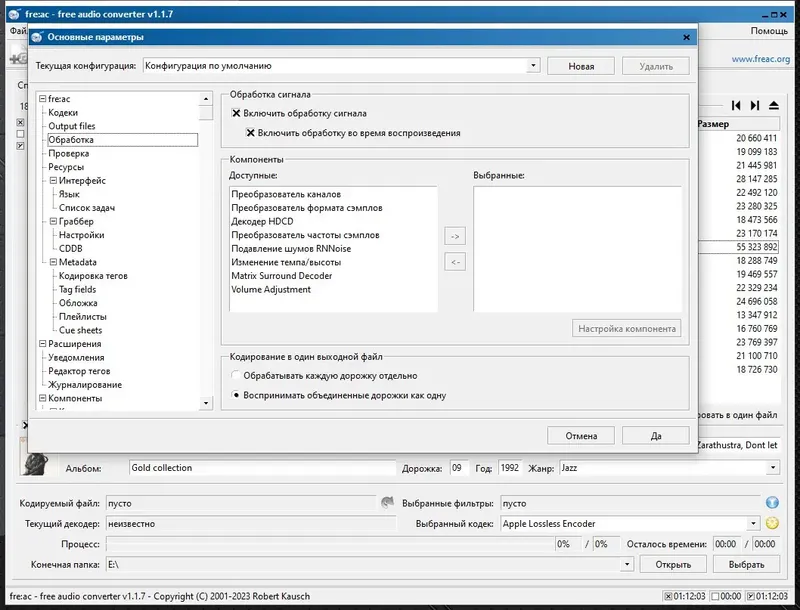
Task: Toggle first track checkbox in main window joblist
Action: coord(20,122)
